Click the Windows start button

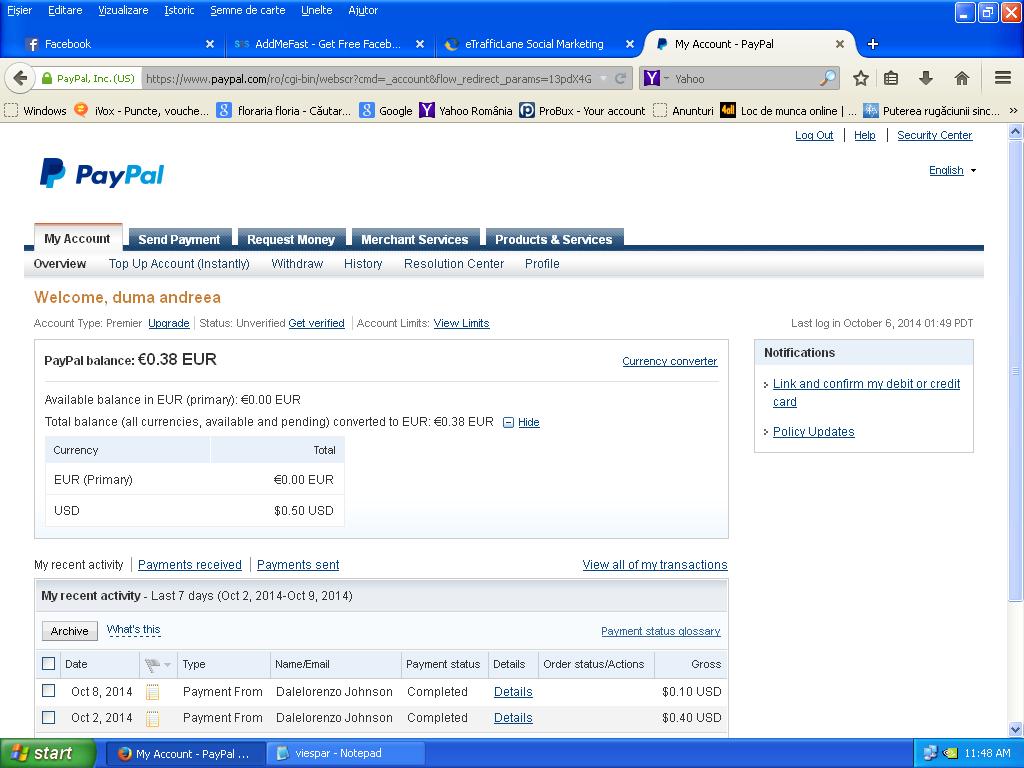click(48, 753)
